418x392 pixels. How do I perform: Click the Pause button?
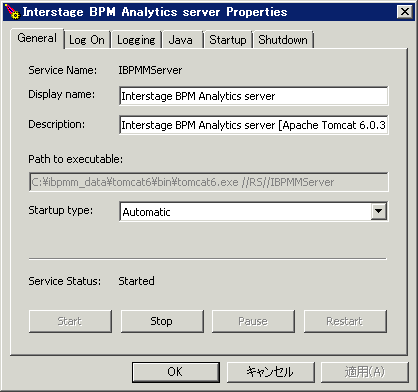(253, 321)
